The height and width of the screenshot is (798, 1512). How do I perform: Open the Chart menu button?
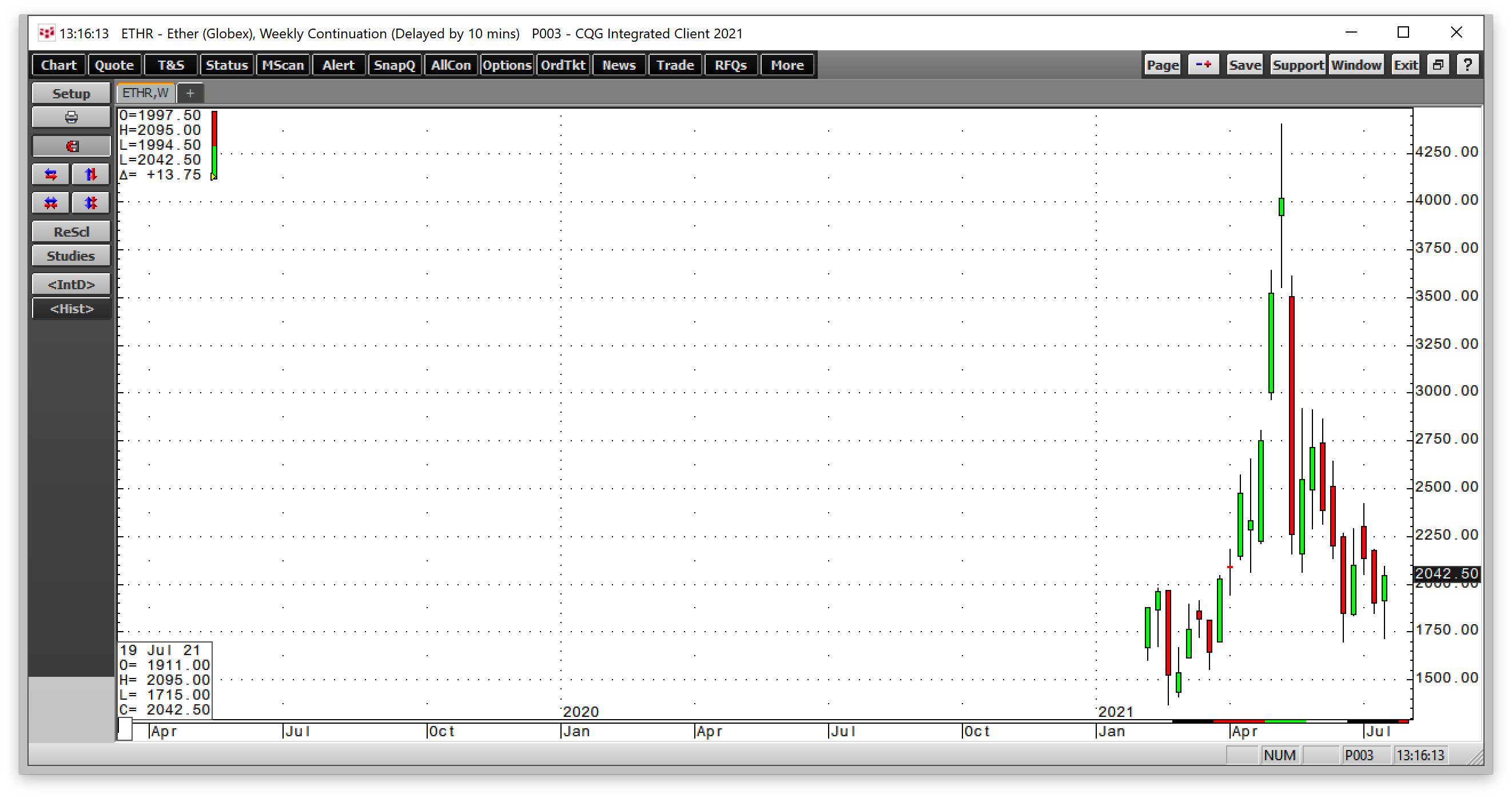[59, 65]
